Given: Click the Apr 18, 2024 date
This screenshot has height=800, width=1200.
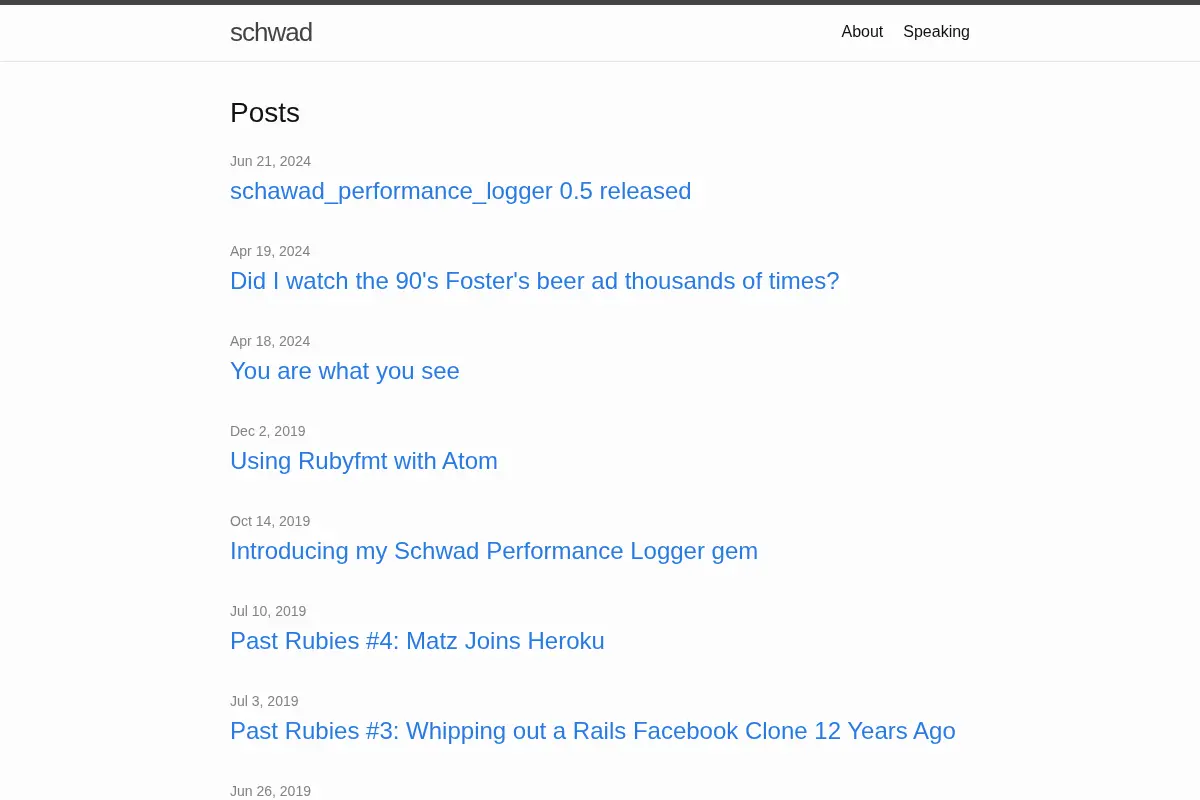Looking at the screenshot, I should point(270,341).
